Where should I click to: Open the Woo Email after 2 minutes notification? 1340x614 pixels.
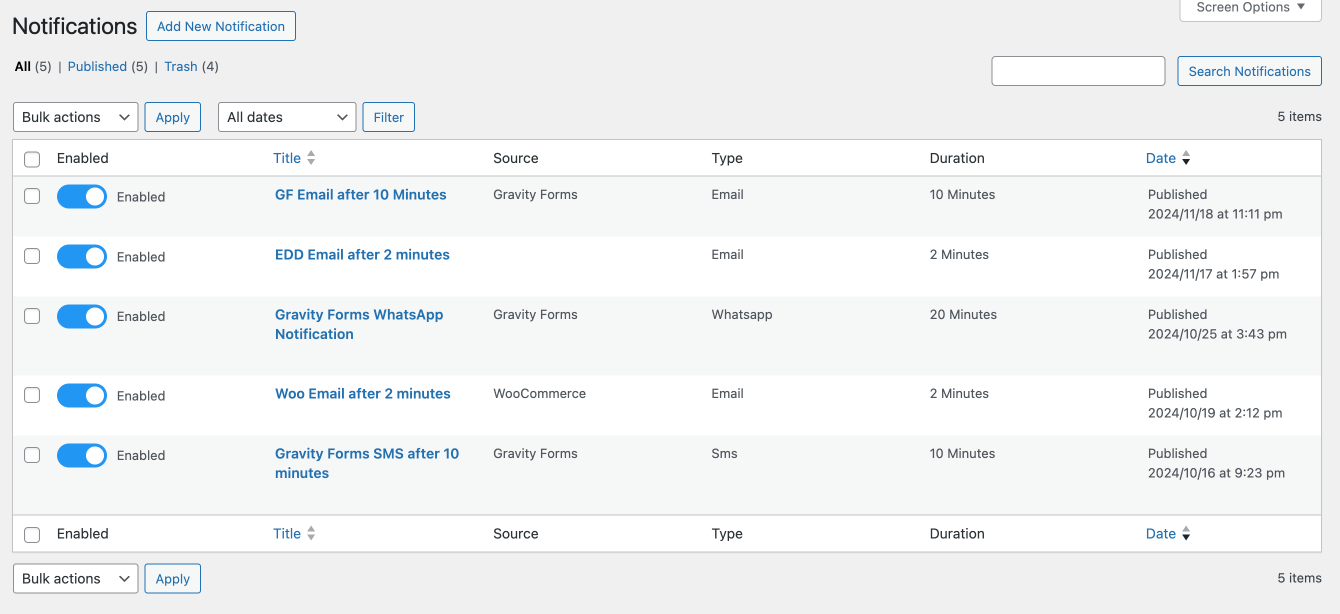point(363,394)
